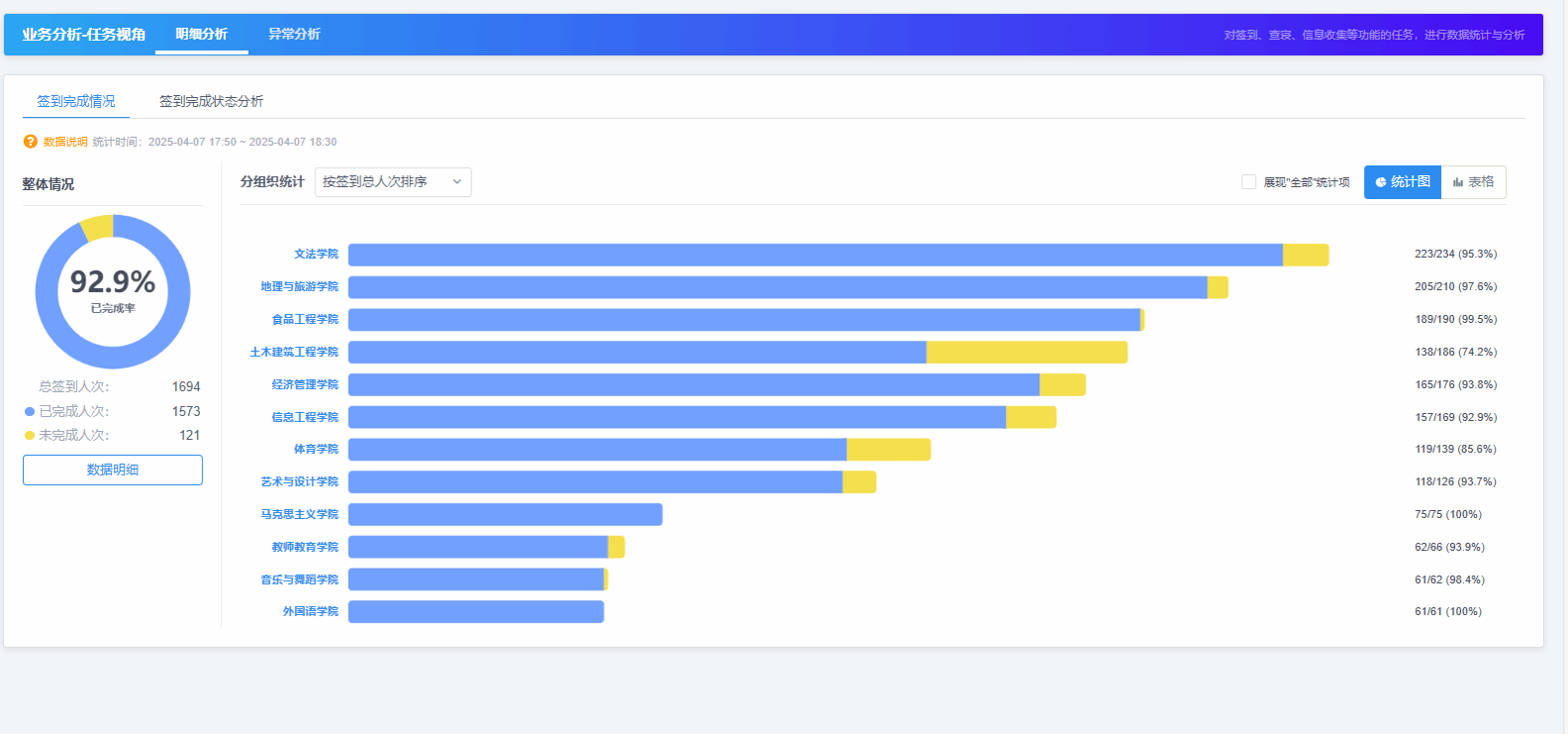The image size is (1568, 734).
Task: Switch to 表格 view
Action: (1474, 182)
